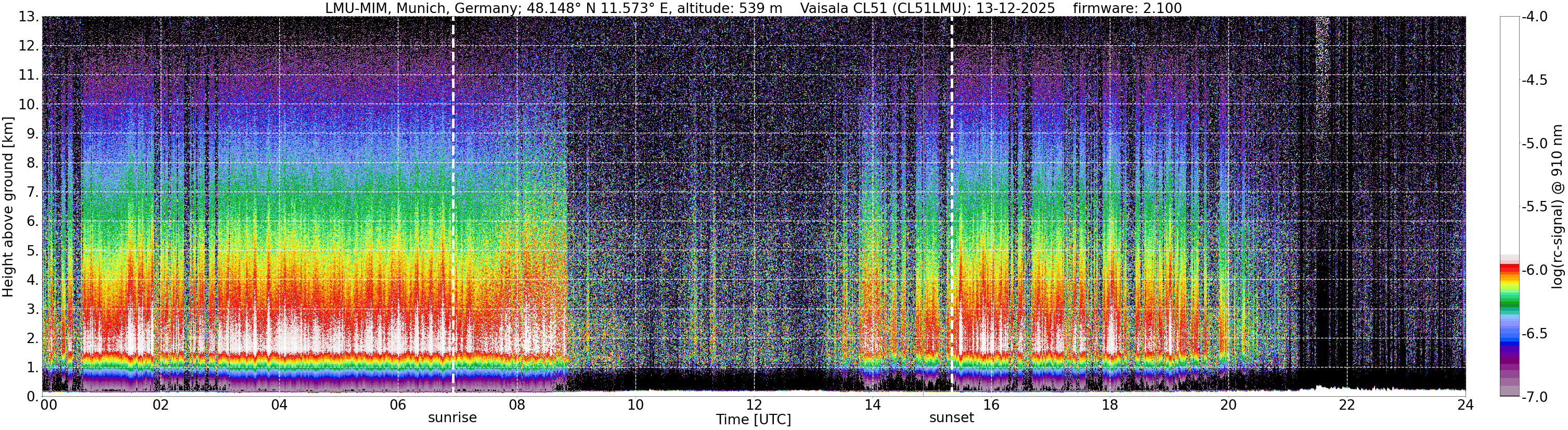Click the height axis tick label '13.'
Viewport: 1568px width, 430px height.
coord(29,17)
